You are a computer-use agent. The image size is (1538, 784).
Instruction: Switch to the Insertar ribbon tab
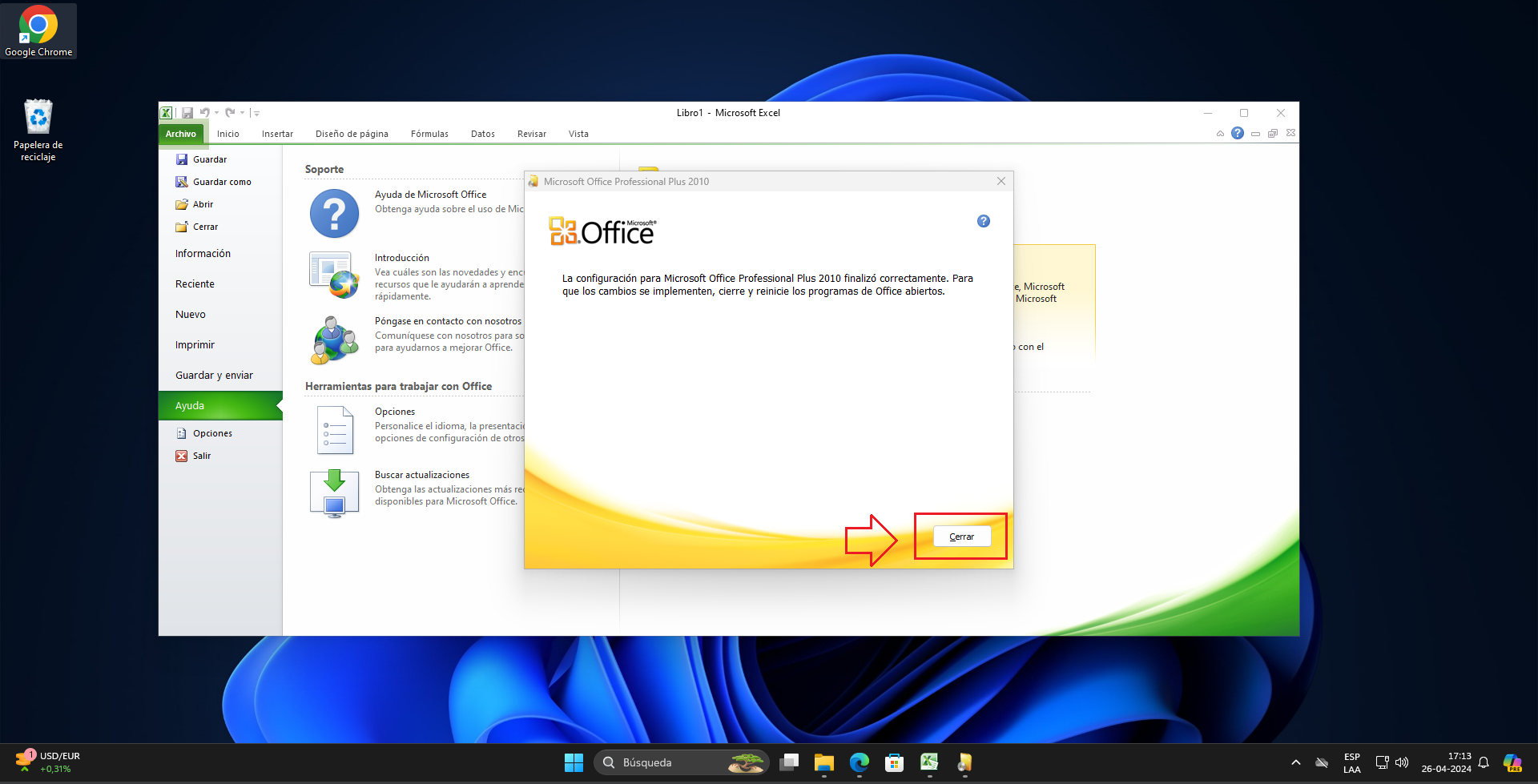277,134
